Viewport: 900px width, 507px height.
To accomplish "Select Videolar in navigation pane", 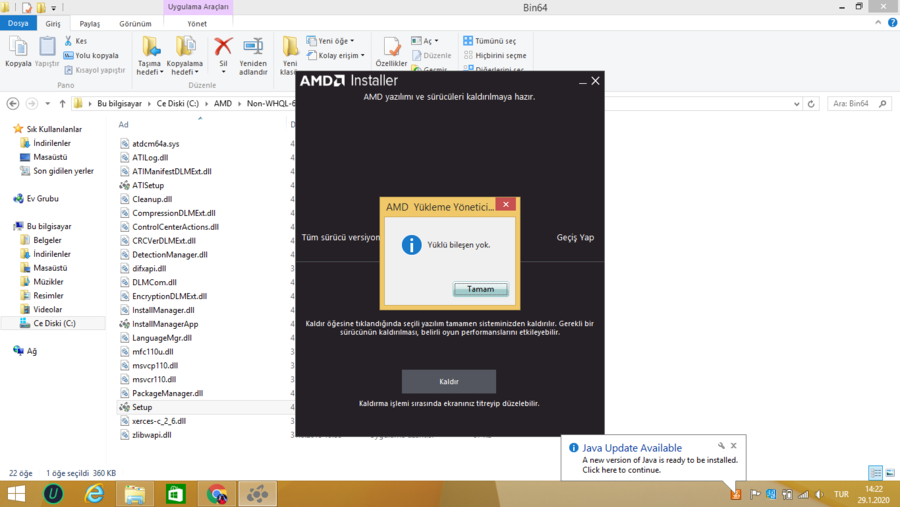I will [48, 309].
